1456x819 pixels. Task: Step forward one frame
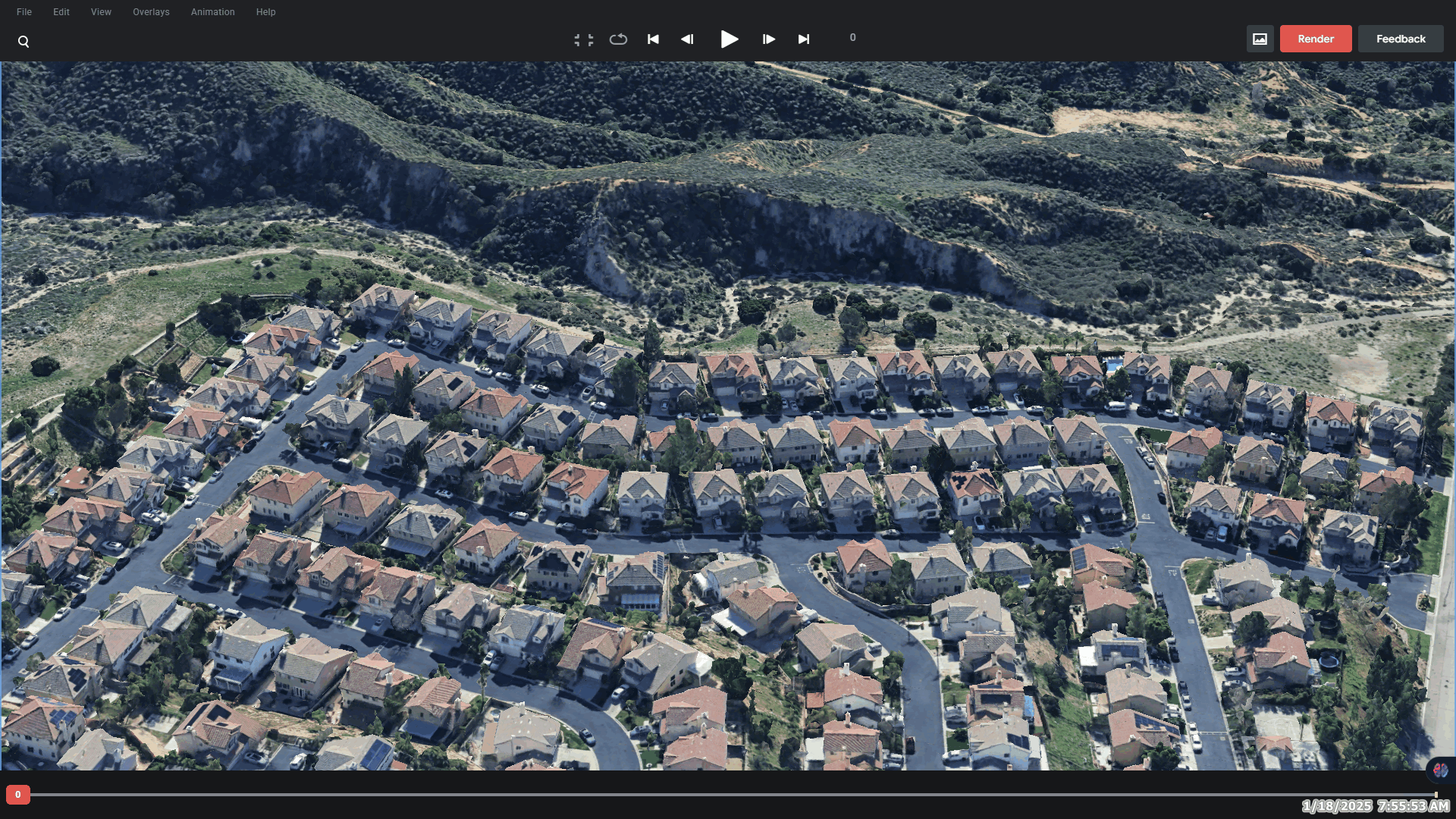(769, 39)
